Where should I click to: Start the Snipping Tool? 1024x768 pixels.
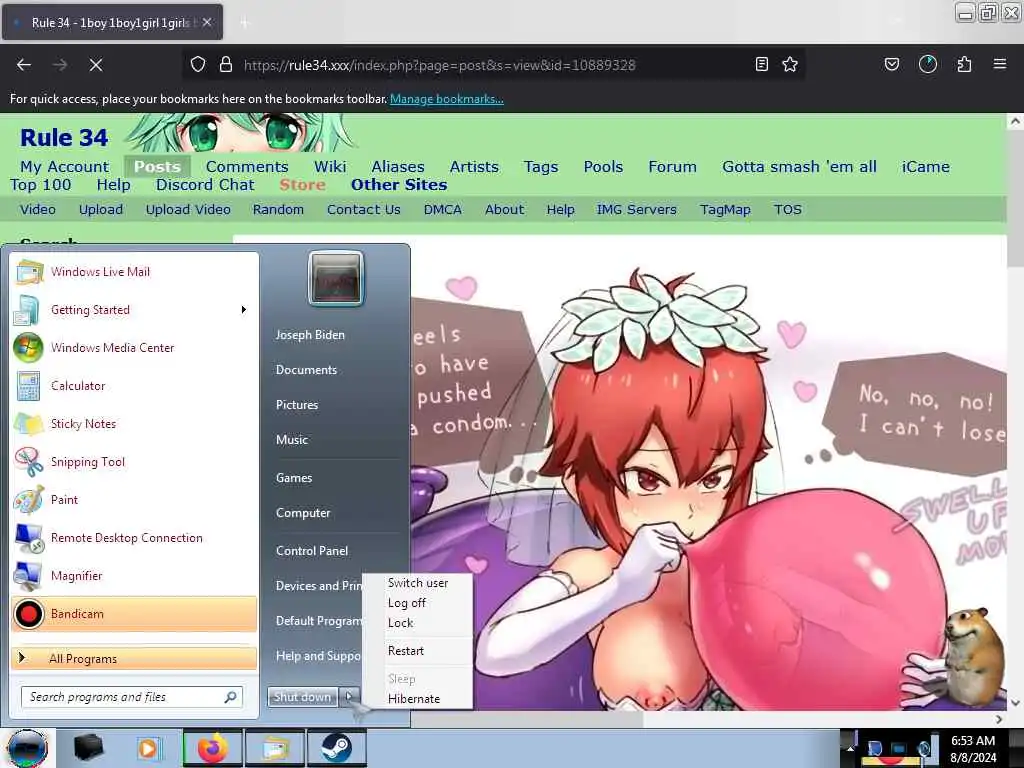tap(134, 462)
